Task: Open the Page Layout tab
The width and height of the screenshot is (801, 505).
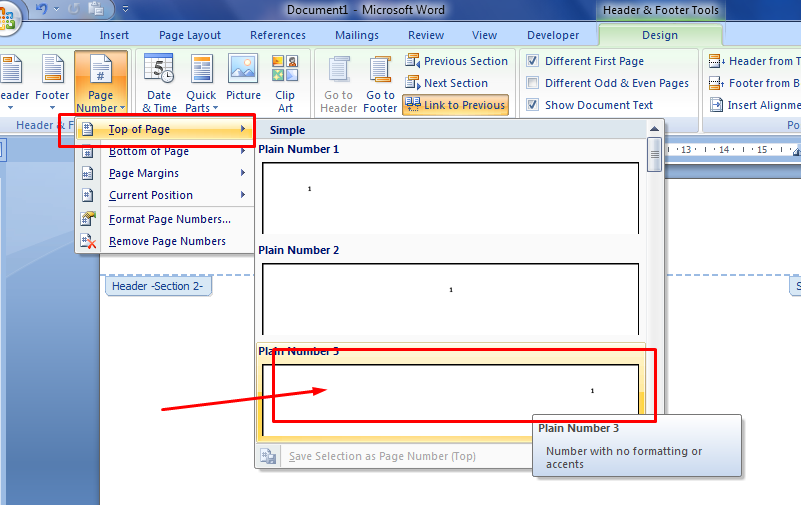Action: [190, 35]
